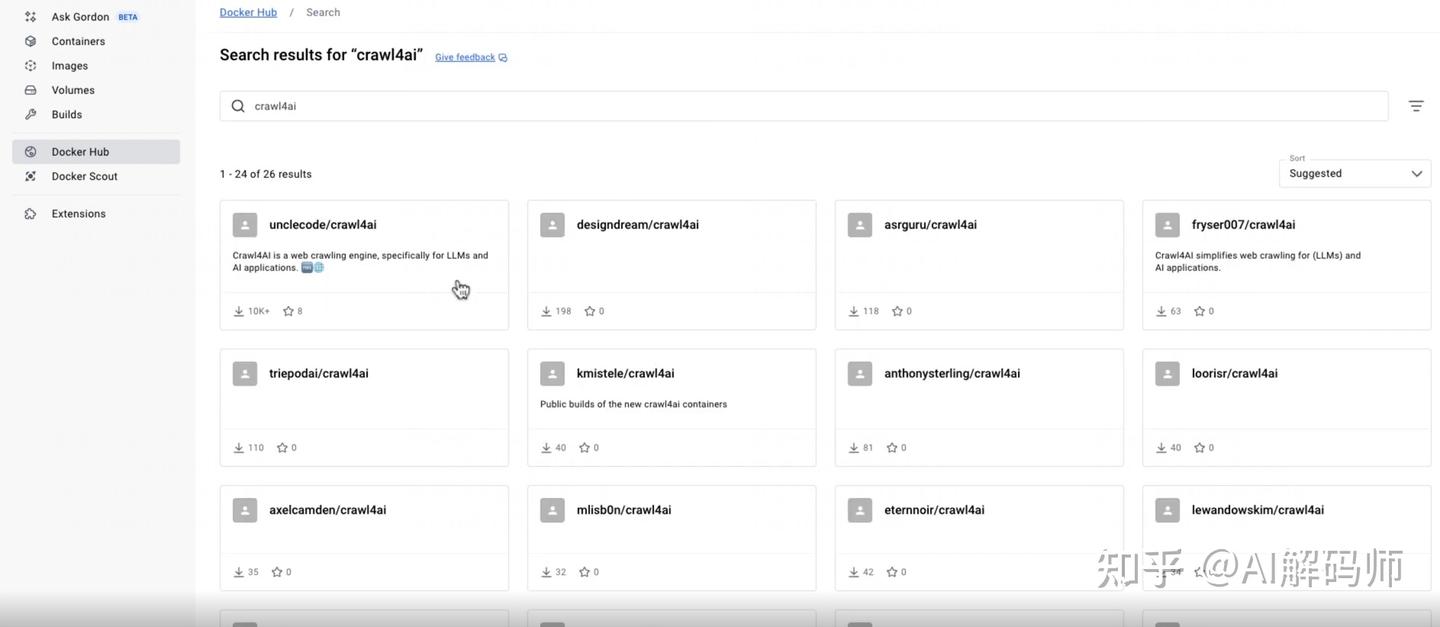This screenshot has height=627, width=1440.
Task: Open axelcamden/crawl4ai repository title
Action: tap(328, 510)
